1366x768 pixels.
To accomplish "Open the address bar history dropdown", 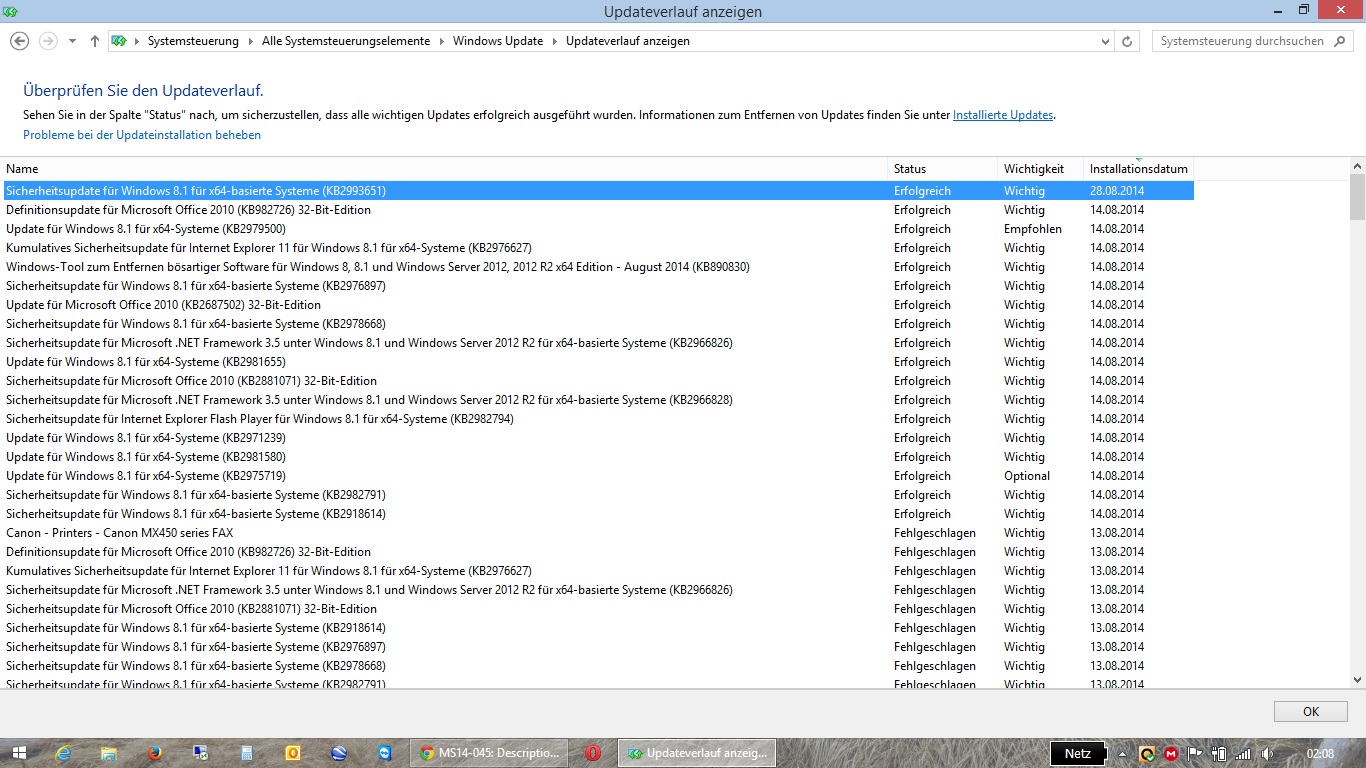I will (1105, 41).
